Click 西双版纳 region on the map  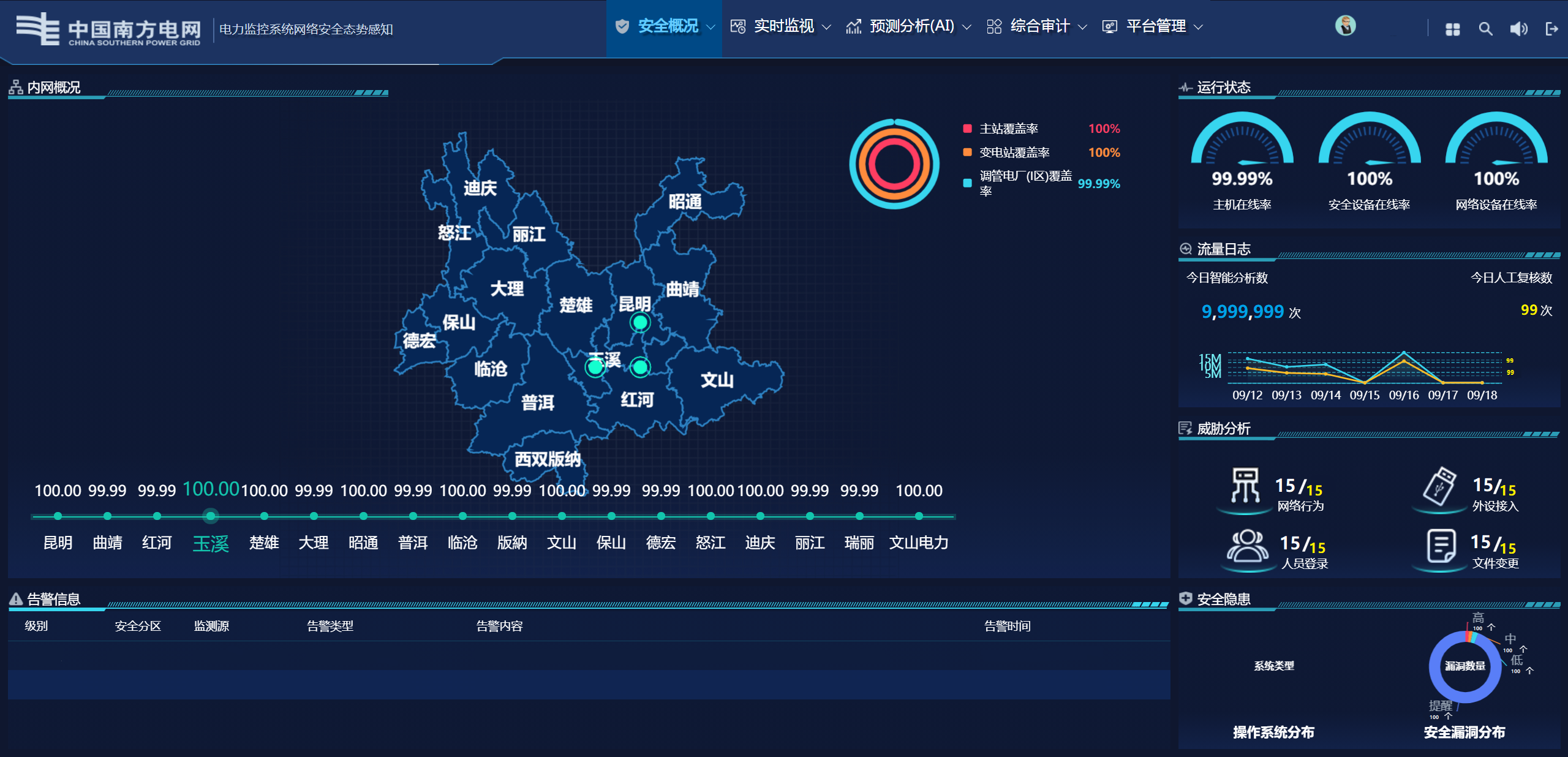pos(548,459)
